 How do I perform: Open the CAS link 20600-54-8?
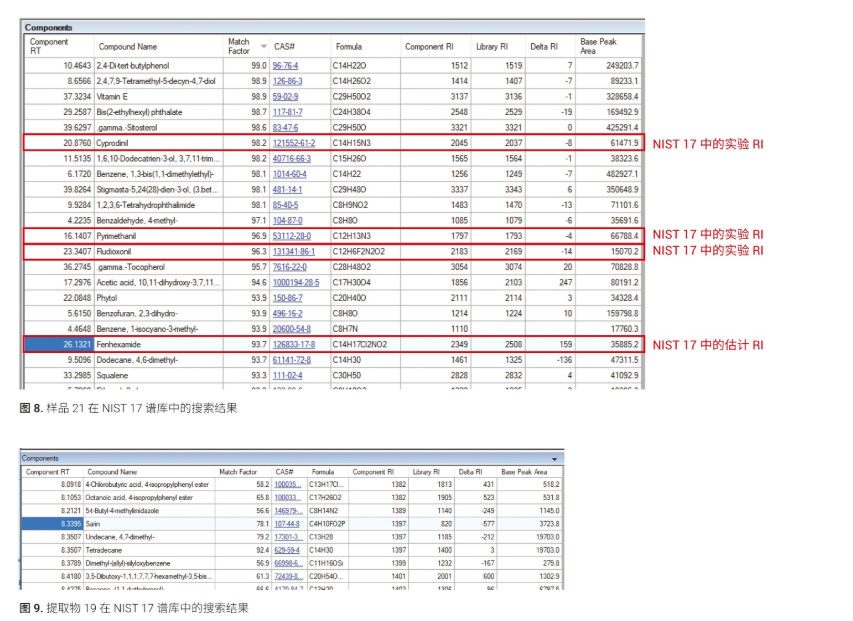(x=292, y=329)
